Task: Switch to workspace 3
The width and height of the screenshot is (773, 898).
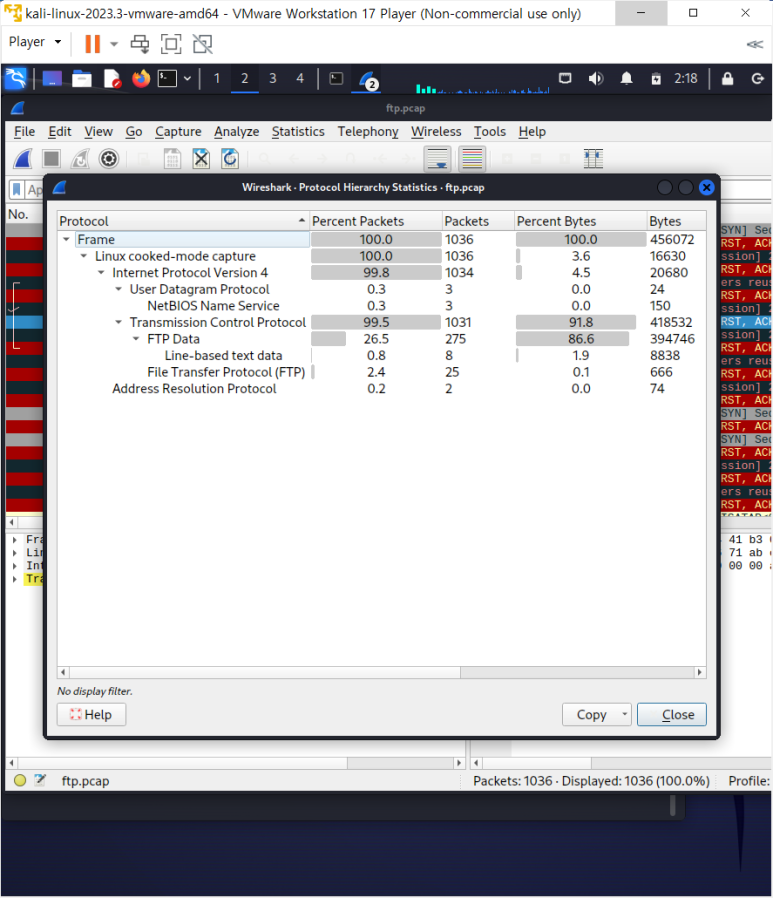Action: (x=273, y=78)
